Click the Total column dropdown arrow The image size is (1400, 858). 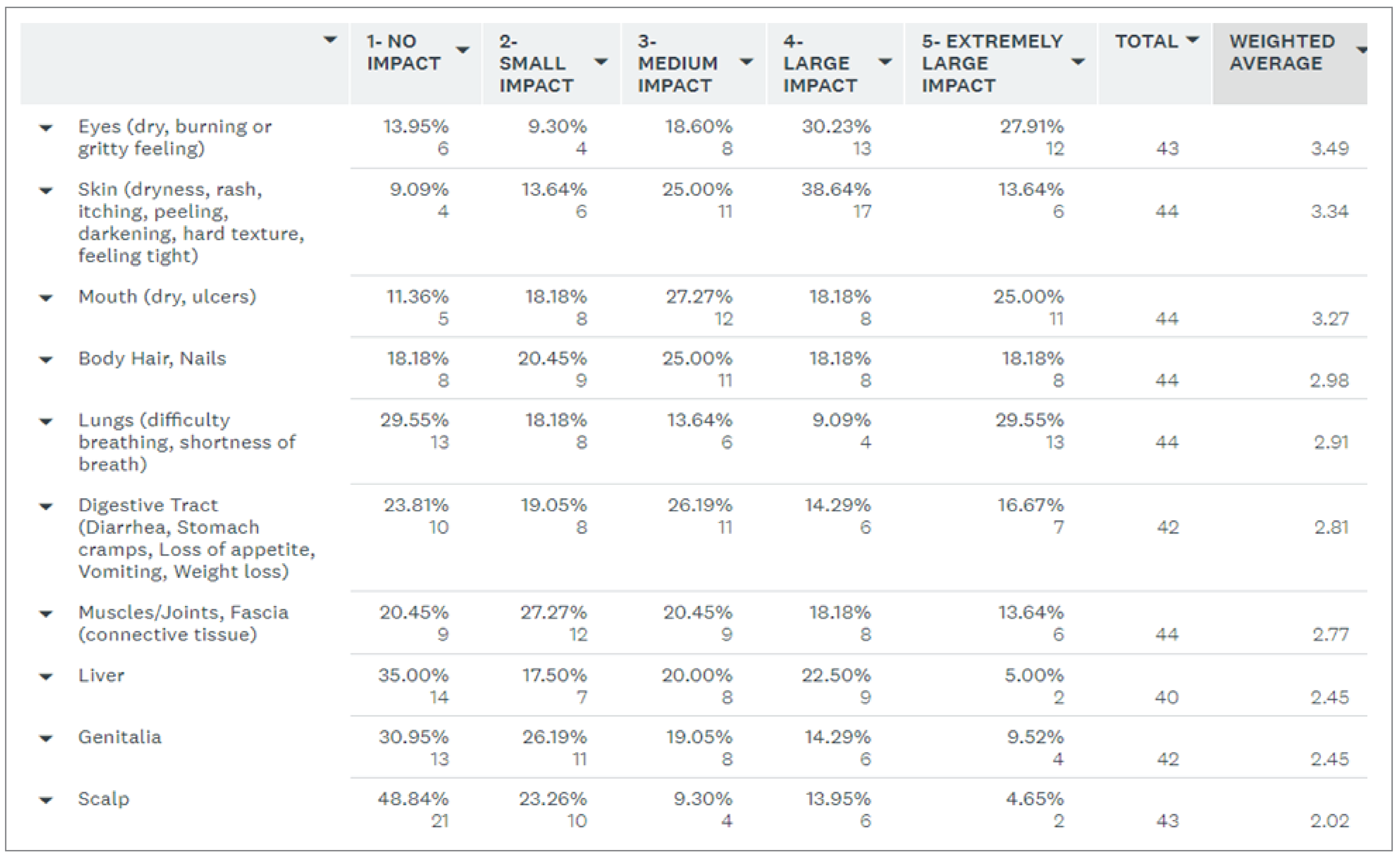click(1193, 40)
